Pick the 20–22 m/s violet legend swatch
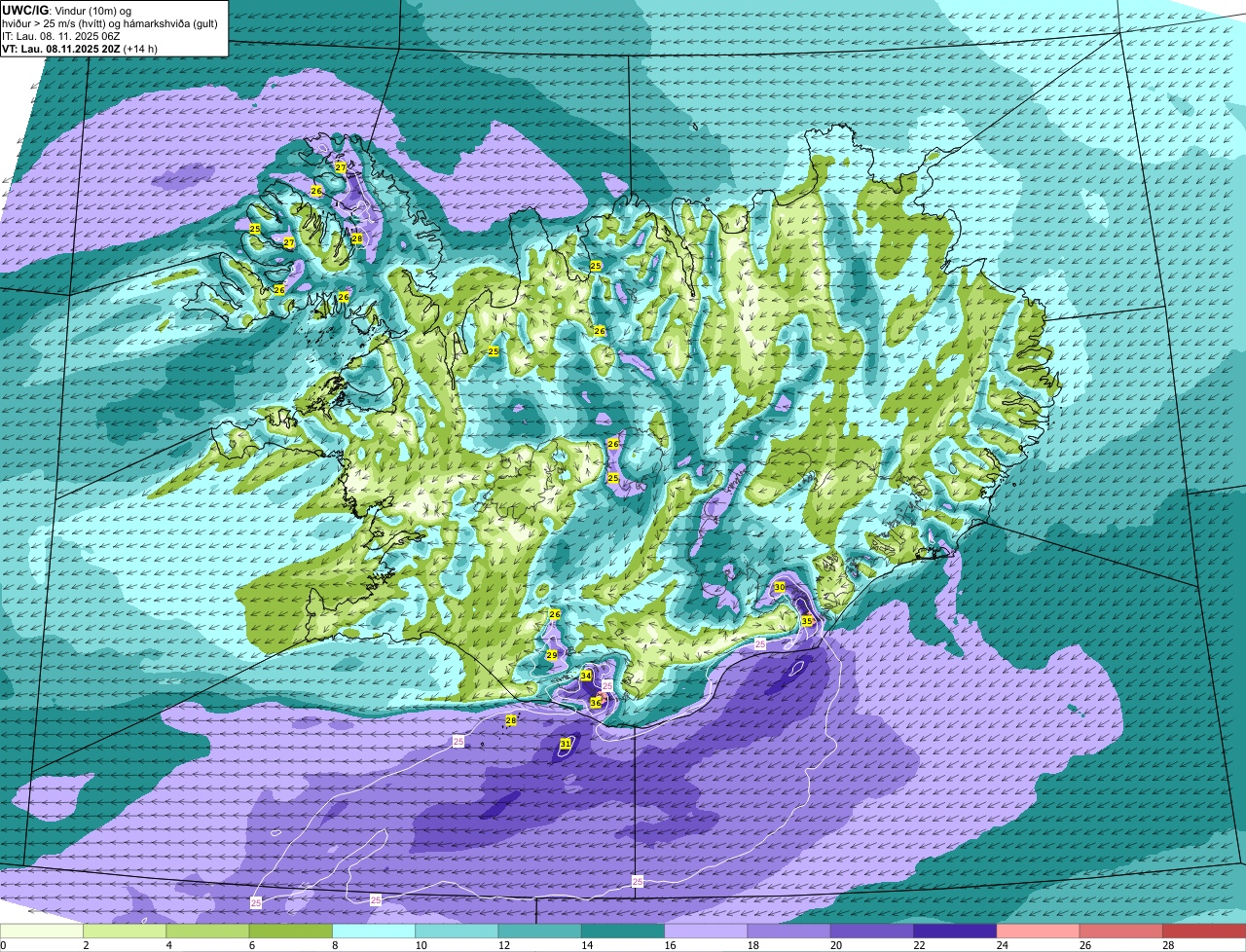 coord(872,932)
